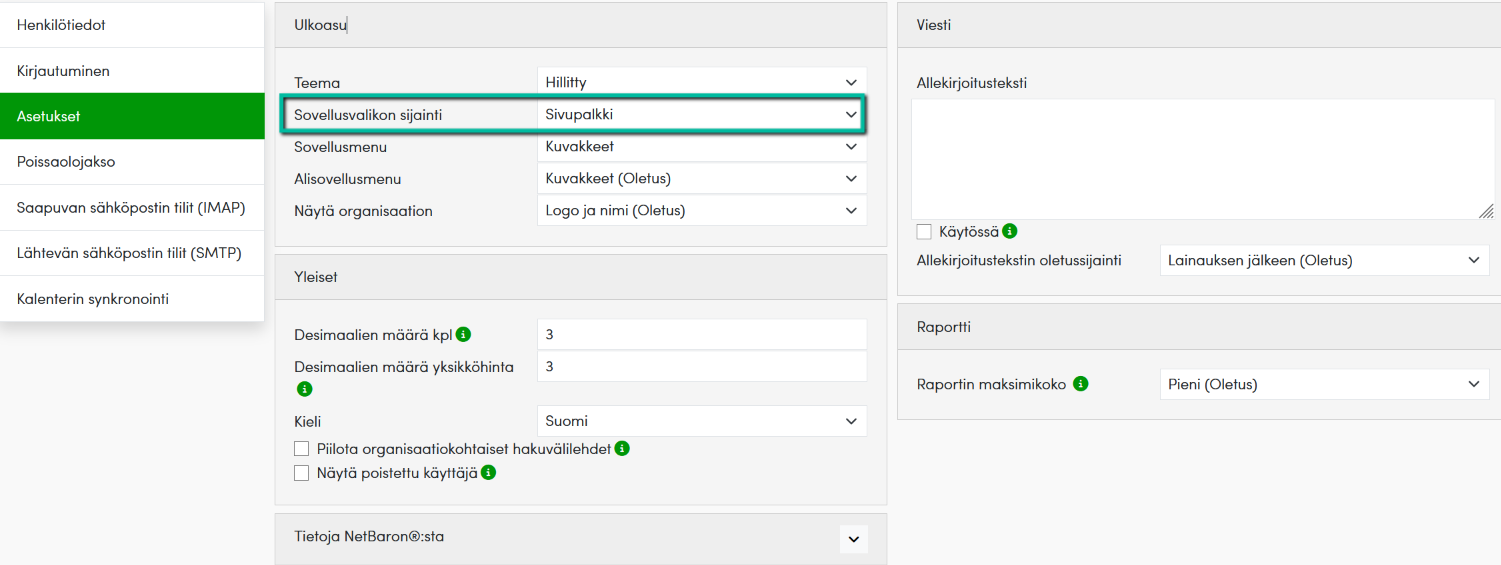The image size is (1501, 565).
Task: Open Henkilötiedot in the side menu
Action: click(x=132, y=25)
